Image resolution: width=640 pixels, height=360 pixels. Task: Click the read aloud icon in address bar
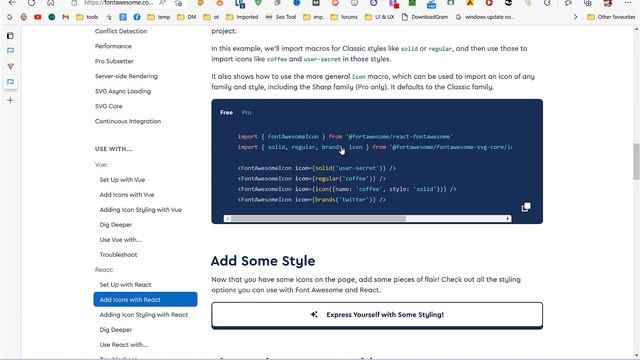point(162,3)
